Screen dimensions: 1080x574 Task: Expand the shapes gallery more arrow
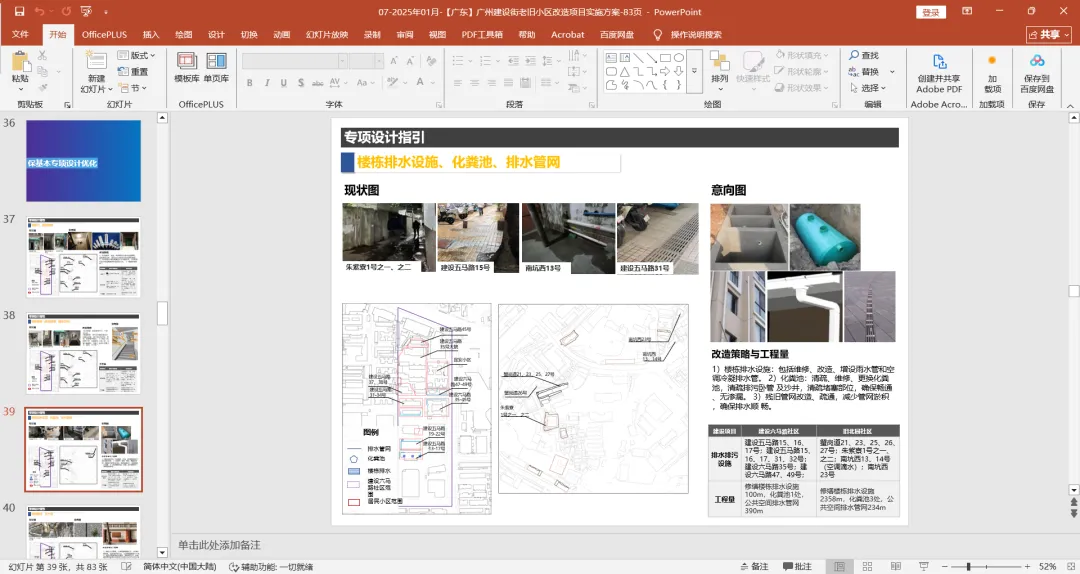[x=694, y=71]
